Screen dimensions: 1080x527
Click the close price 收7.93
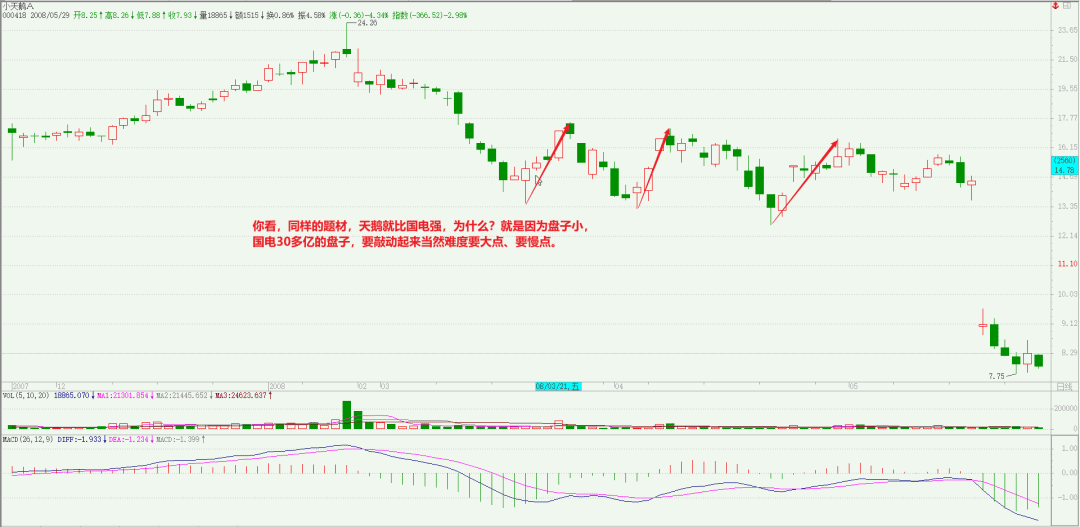[x=180, y=13]
